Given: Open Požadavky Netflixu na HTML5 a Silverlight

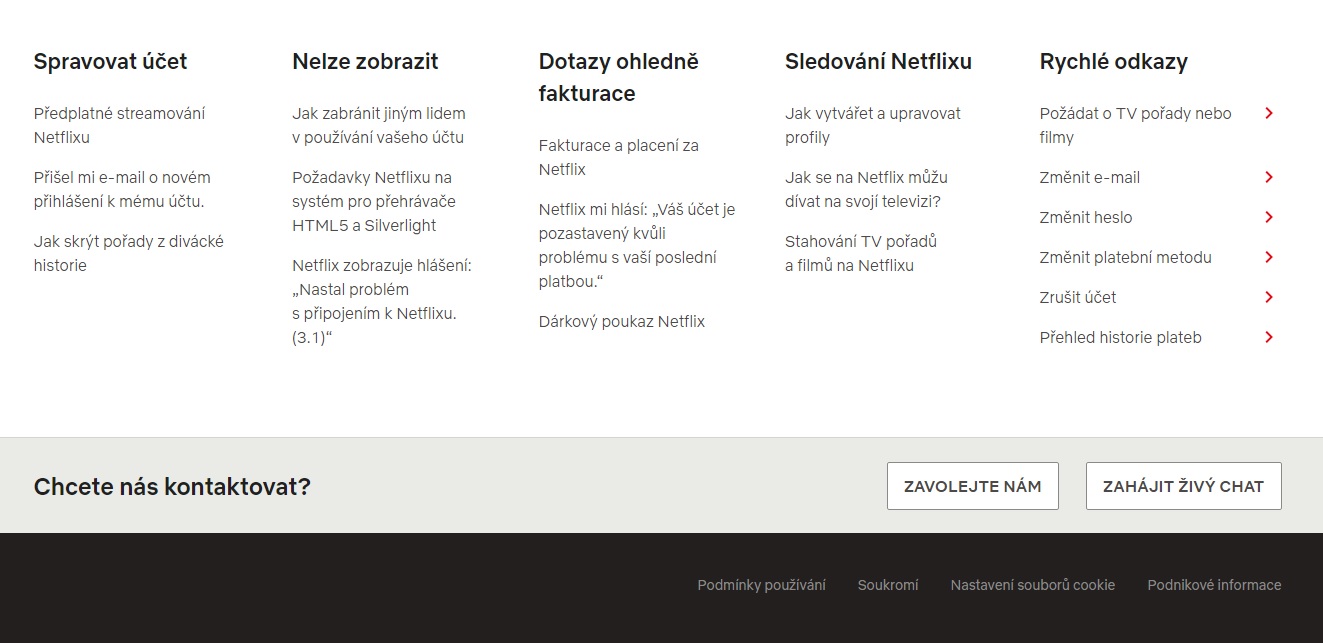Looking at the screenshot, I should 374,201.
